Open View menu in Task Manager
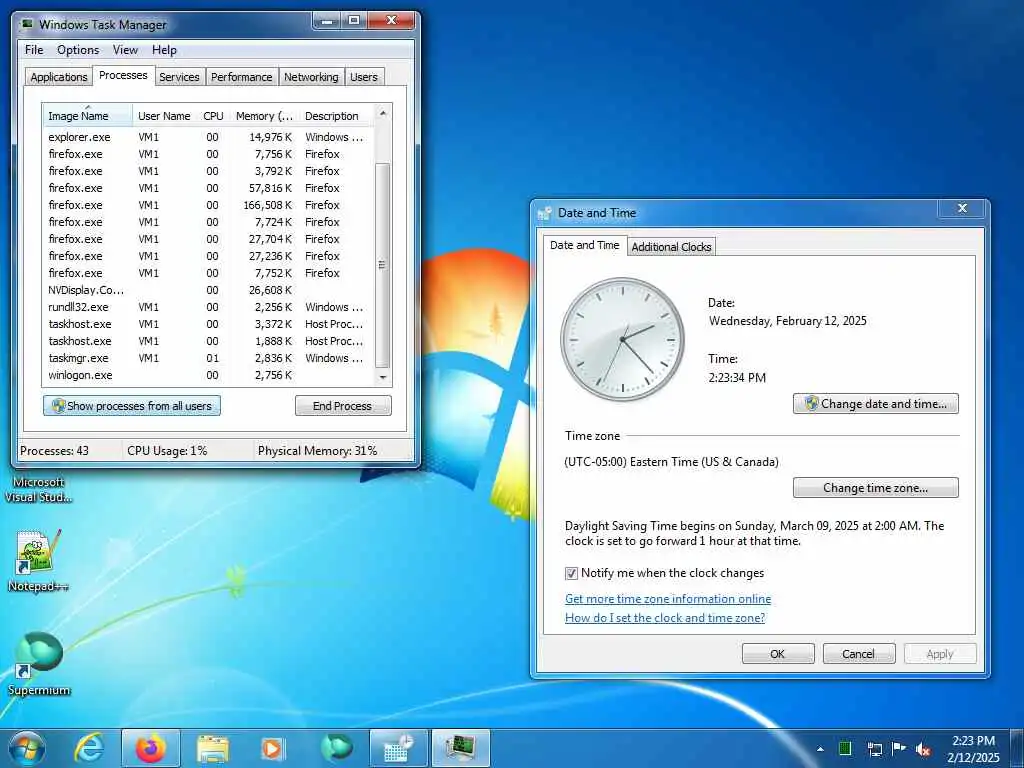This screenshot has width=1024, height=768. 125,50
